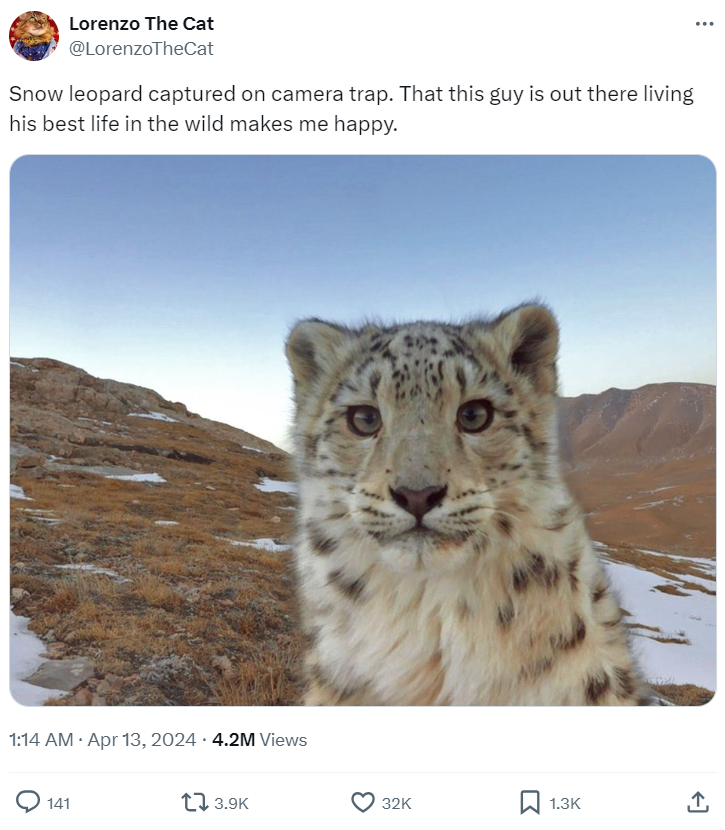The image size is (725, 830).
Task: Click the 1.3K bookmarks count
Action: 565,803
